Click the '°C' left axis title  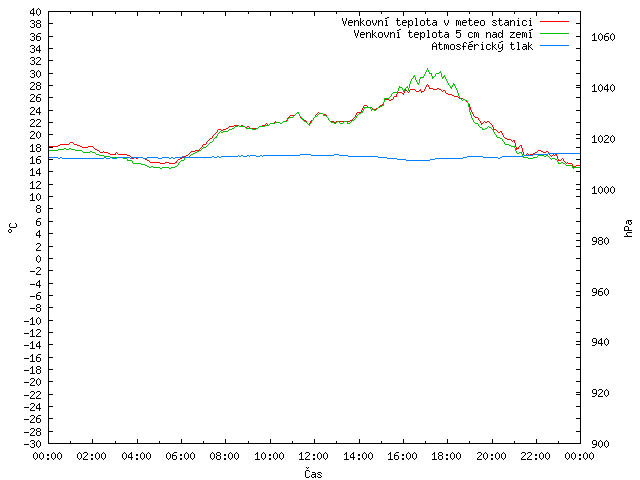pyautogui.click(x=13, y=228)
